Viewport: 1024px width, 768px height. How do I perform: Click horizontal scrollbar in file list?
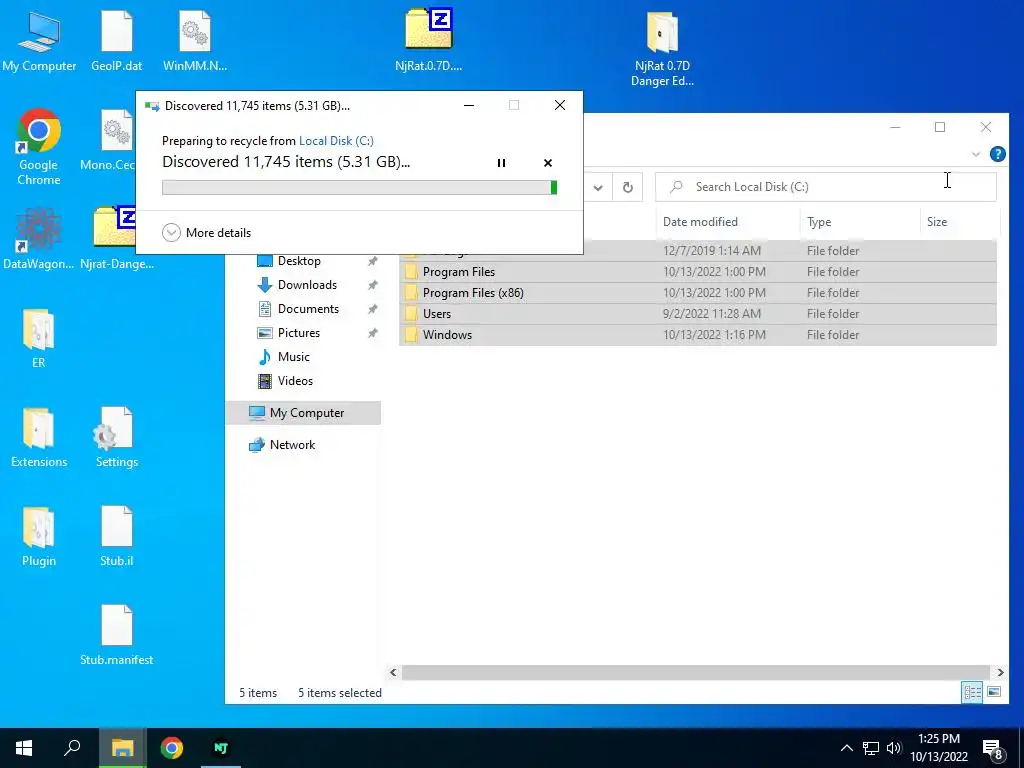[x=696, y=672]
